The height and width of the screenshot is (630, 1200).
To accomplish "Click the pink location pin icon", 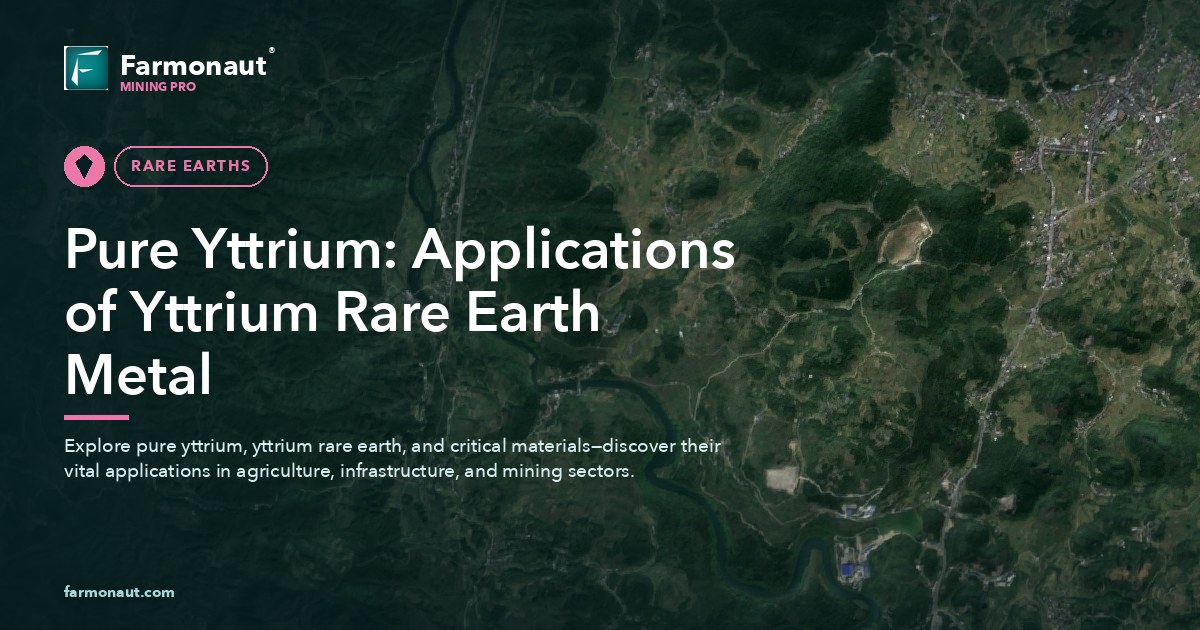I will [85, 166].
